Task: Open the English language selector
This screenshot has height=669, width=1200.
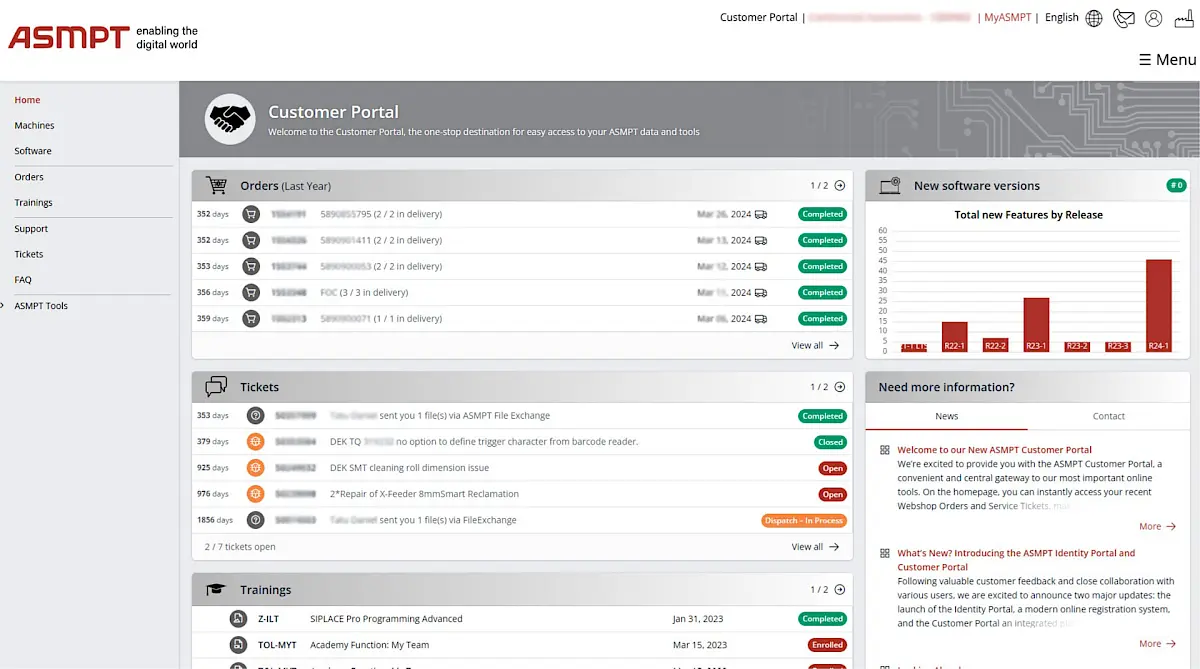Action: pyautogui.click(x=1061, y=18)
